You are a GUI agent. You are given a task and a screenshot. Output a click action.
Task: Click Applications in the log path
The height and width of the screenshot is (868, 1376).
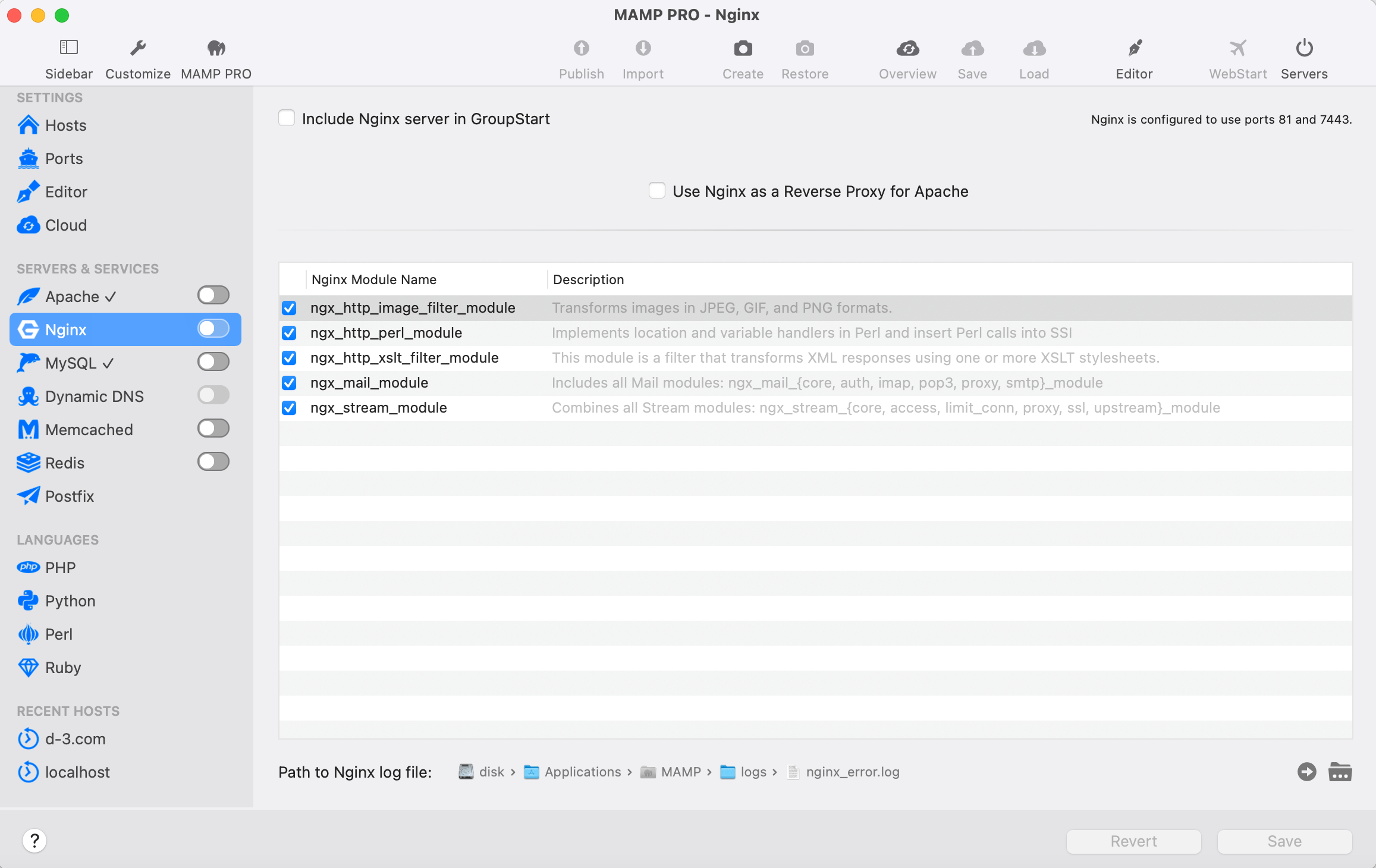coord(573,772)
